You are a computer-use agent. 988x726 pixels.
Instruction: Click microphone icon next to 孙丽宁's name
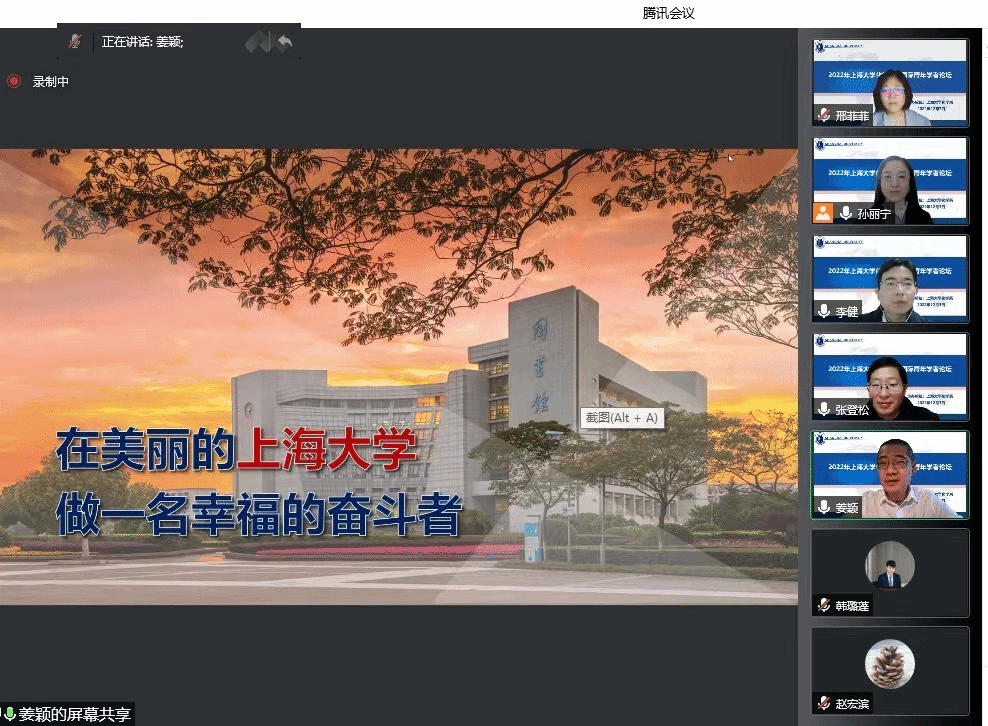tap(845, 213)
